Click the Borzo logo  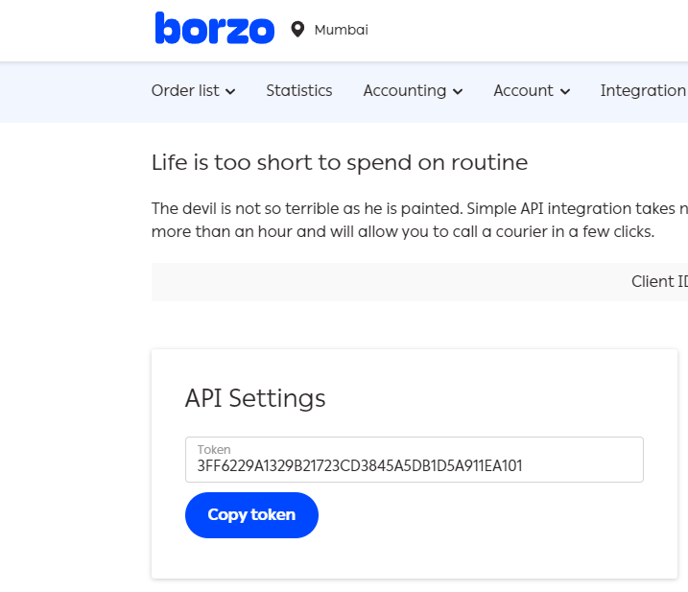point(215,28)
